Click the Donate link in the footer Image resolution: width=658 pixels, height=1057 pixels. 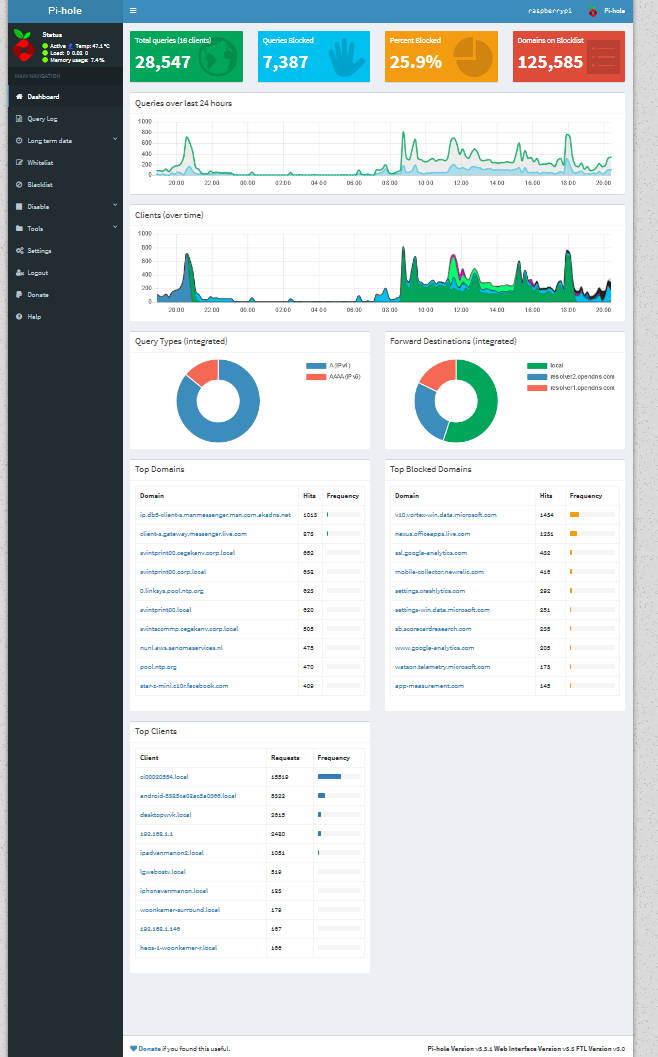(x=150, y=1049)
